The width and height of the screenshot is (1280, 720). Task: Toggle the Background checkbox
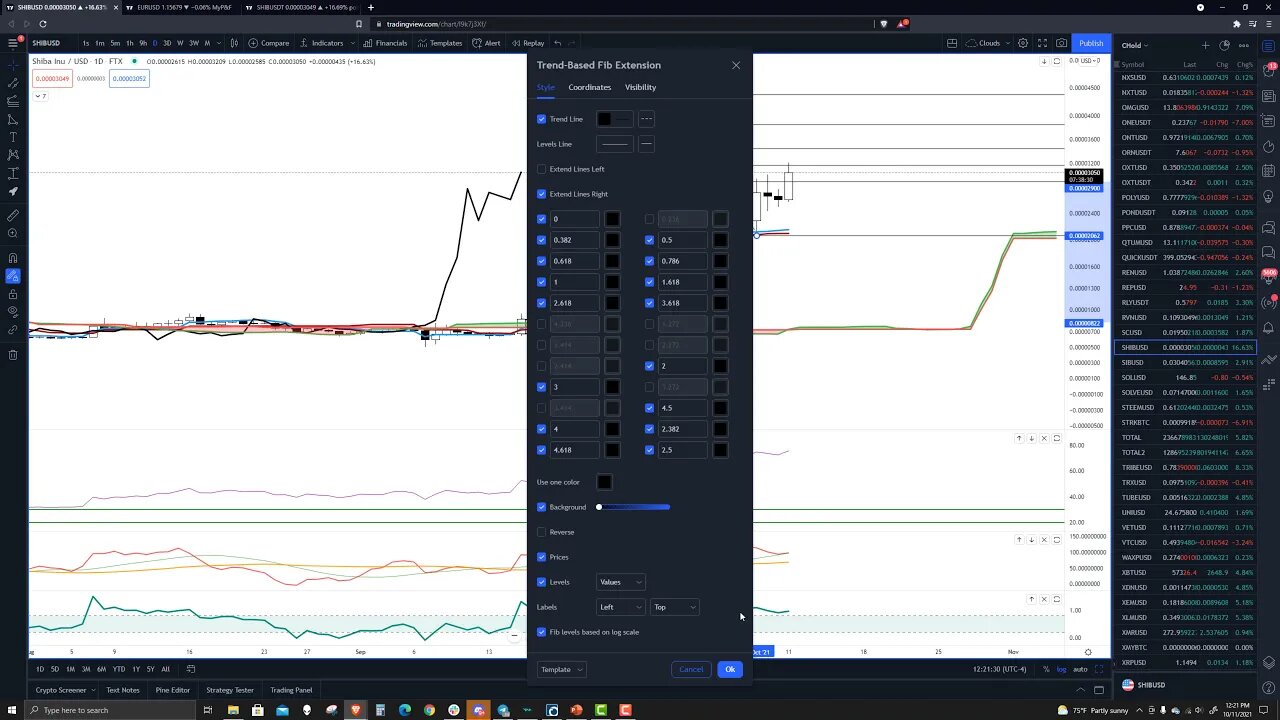(542, 507)
